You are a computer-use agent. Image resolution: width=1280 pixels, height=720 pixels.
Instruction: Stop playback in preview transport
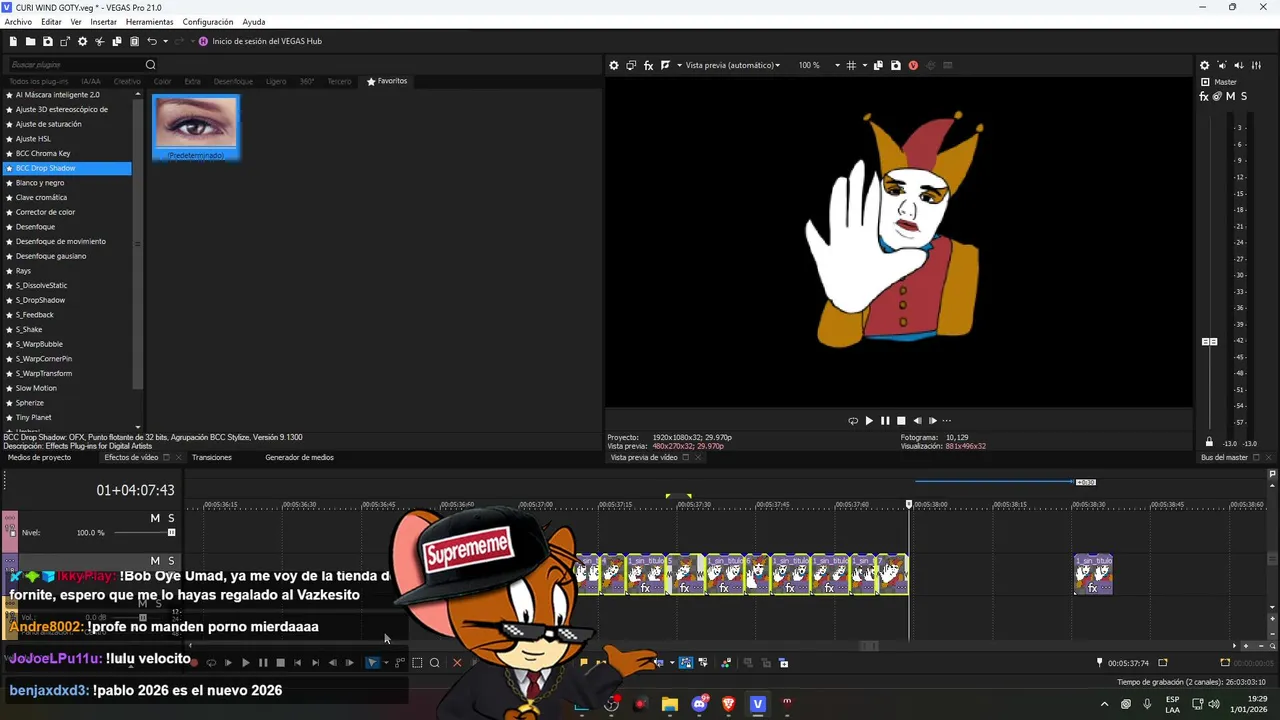901,421
